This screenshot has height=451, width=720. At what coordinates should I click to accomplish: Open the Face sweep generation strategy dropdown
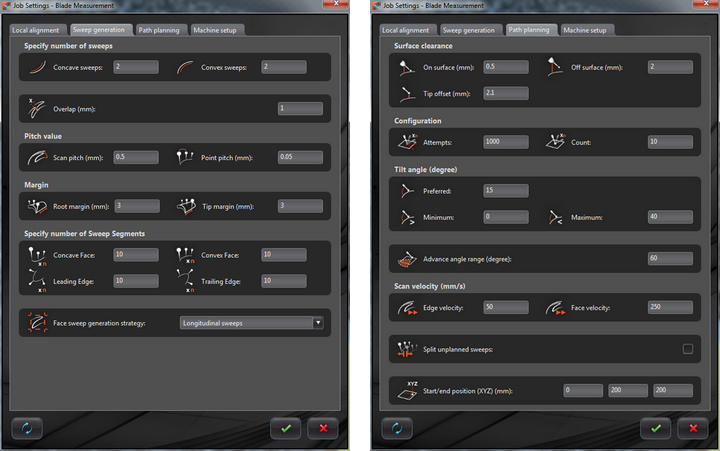tap(251, 322)
